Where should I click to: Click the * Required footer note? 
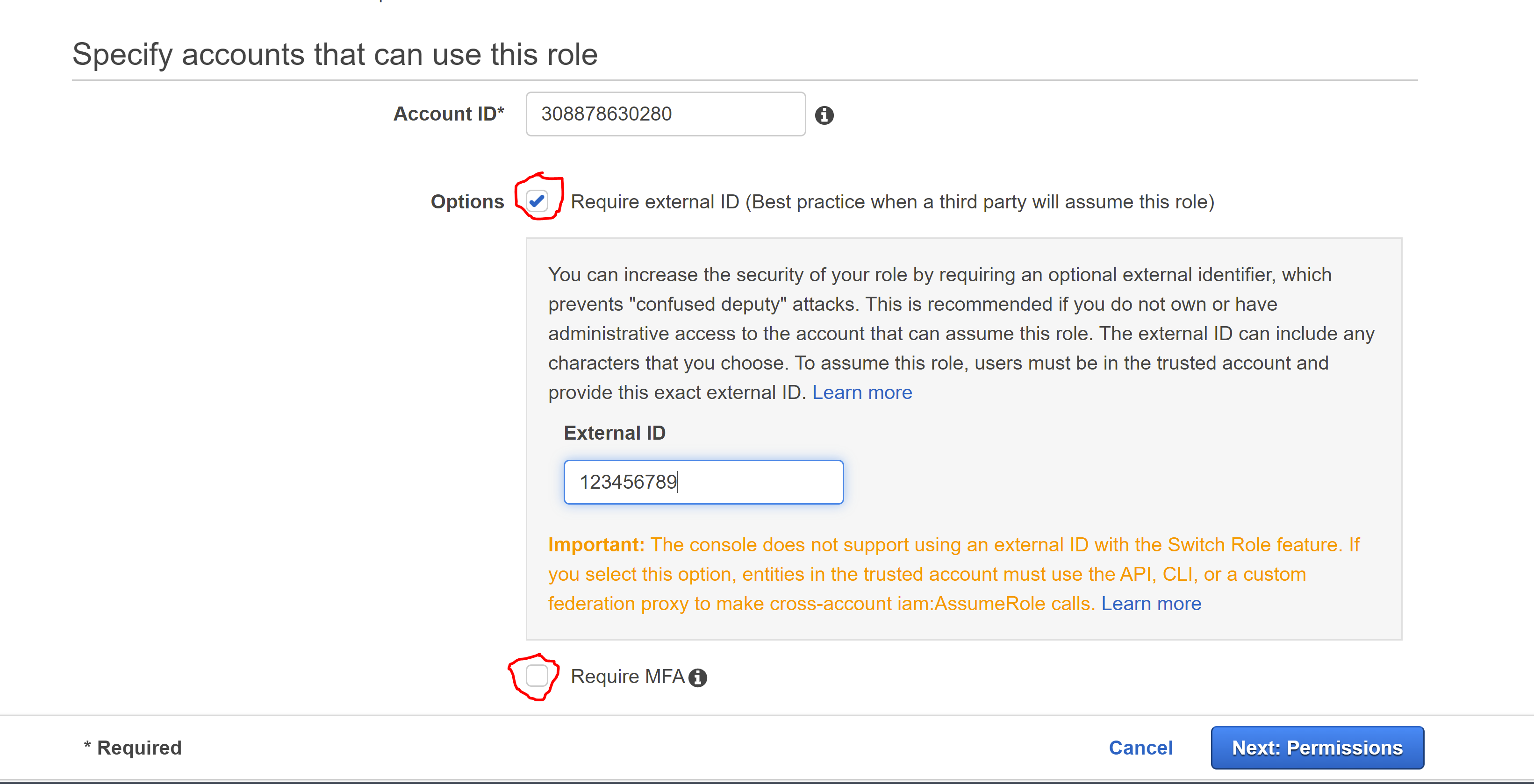[x=132, y=748]
